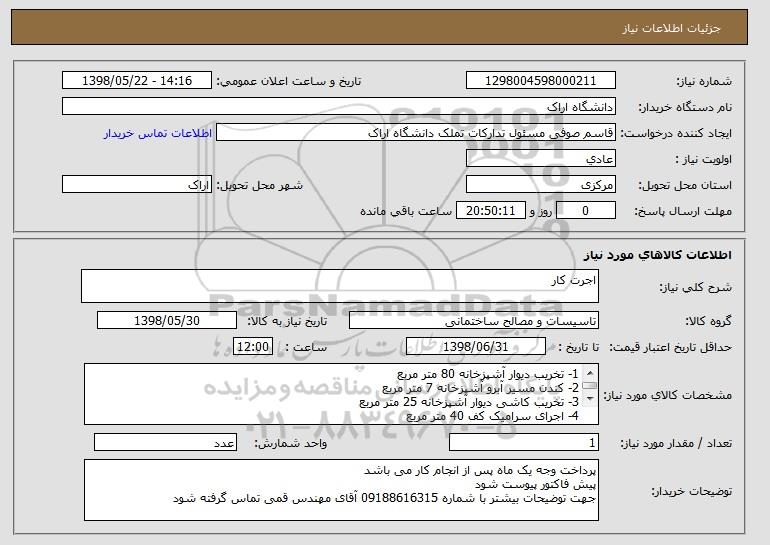Click the label ساعت باقی مانده
The width and height of the screenshot is (770, 545).
(406, 211)
